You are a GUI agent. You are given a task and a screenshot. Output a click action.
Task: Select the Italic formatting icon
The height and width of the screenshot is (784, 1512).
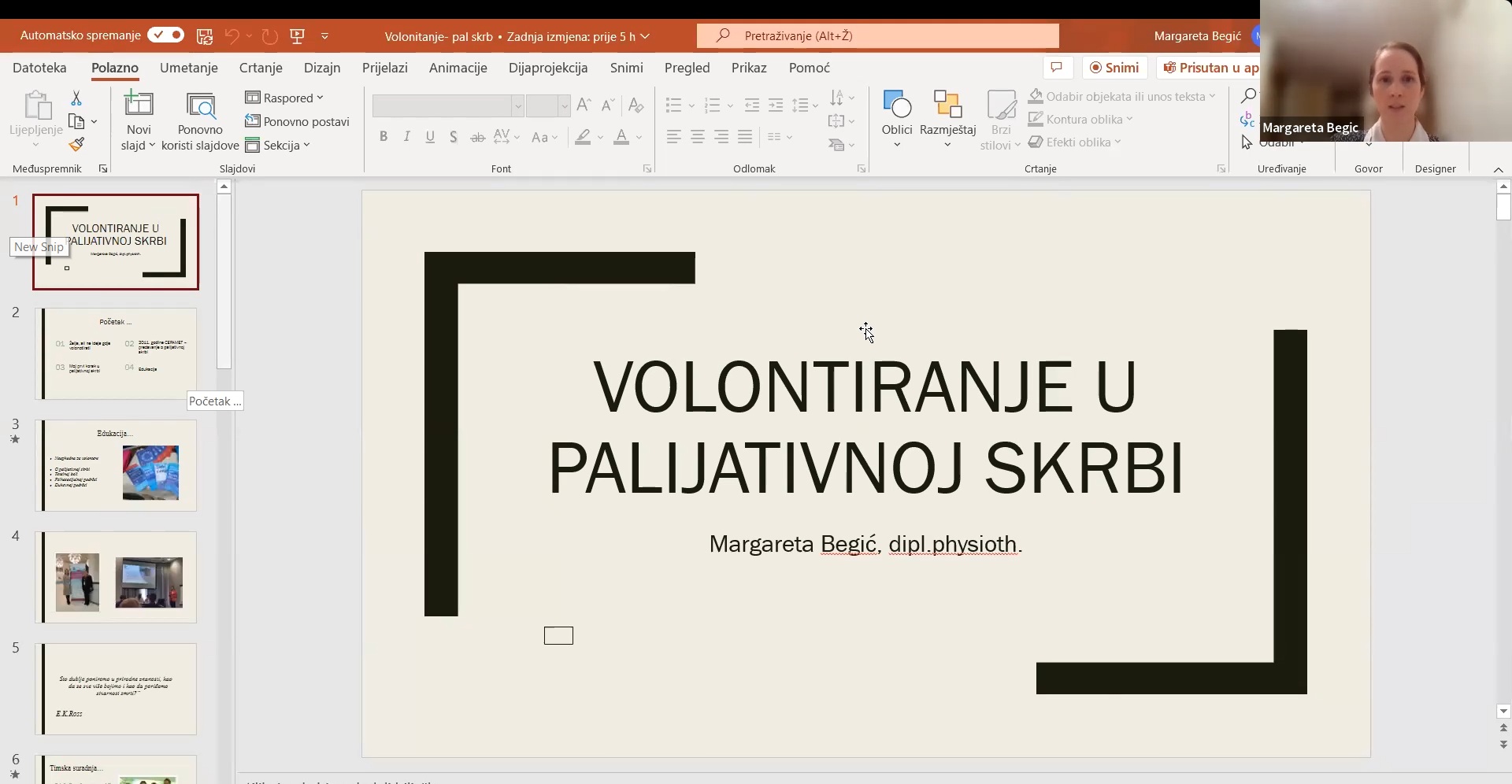pyautogui.click(x=406, y=136)
